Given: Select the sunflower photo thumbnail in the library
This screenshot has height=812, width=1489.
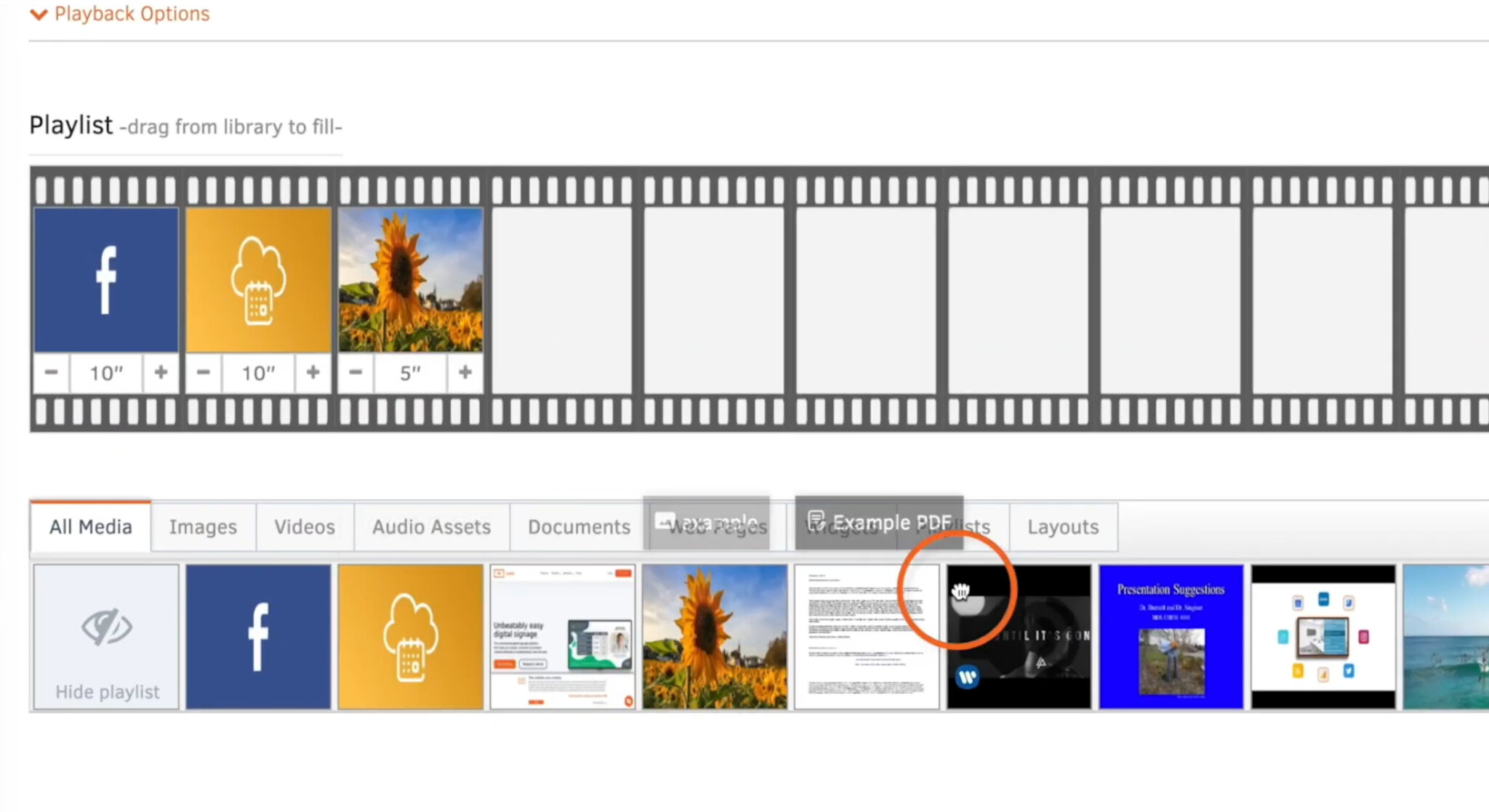Looking at the screenshot, I should 715,635.
